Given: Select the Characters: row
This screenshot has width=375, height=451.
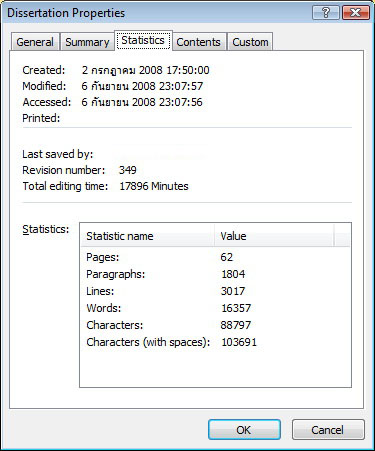Looking at the screenshot, I should (x=216, y=325).
